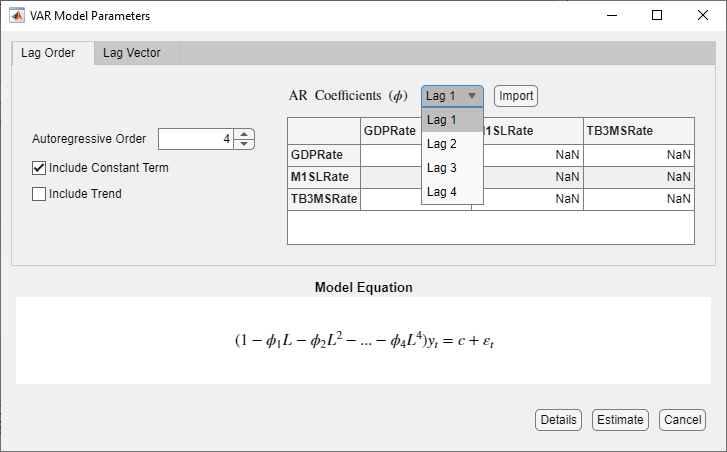Select TB3MSRate row M1SLRate NaN cell
727x452 pixels.
pyautogui.click(x=533, y=199)
